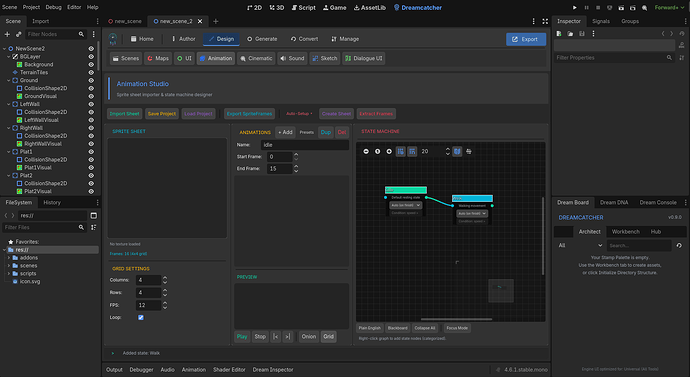This screenshot has width=690, height=377.
Task: Sort files in FileSystem dock
Action: coord(94,227)
